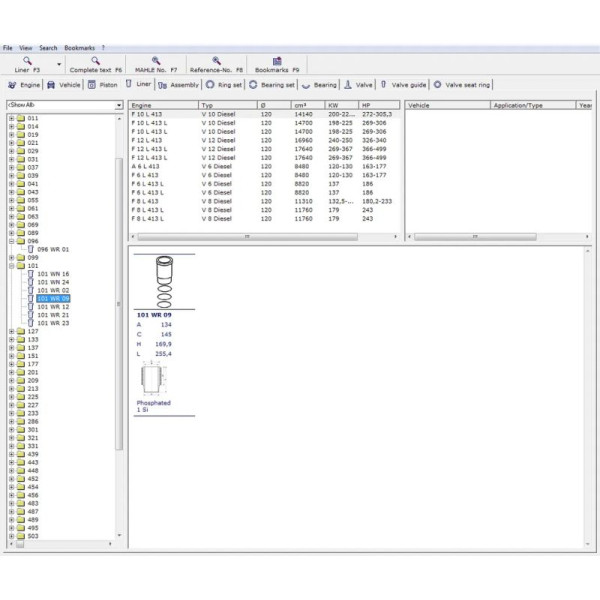Open Complete text F6 search

[95, 61]
